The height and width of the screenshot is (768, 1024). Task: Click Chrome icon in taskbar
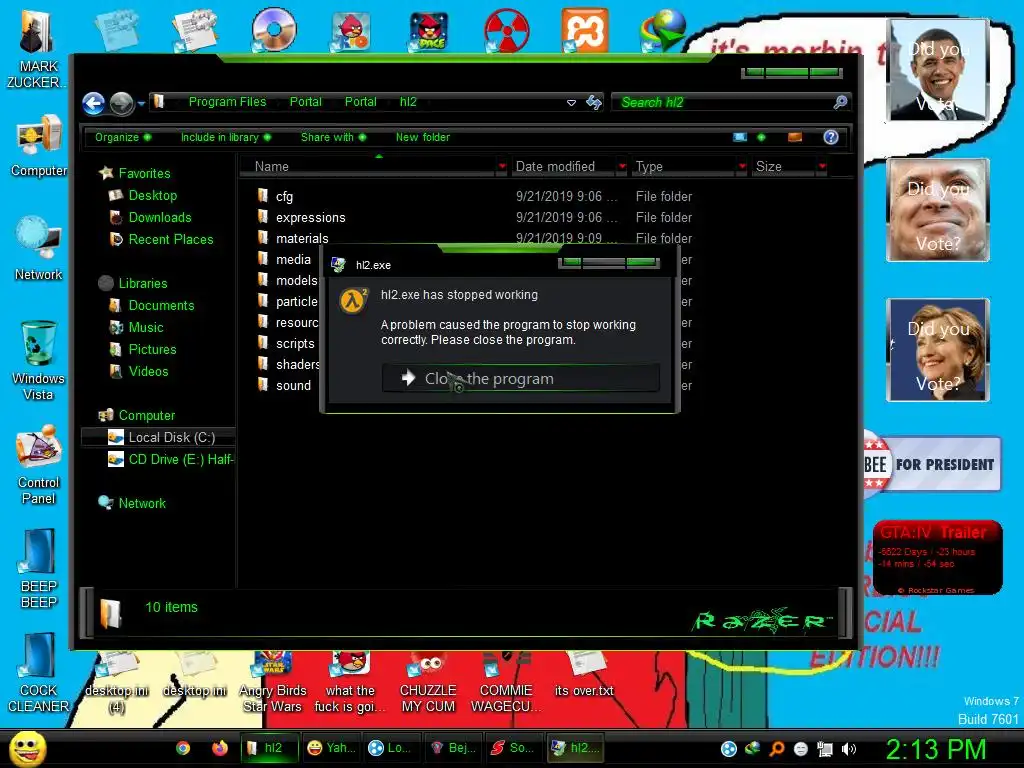pos(183,748)
